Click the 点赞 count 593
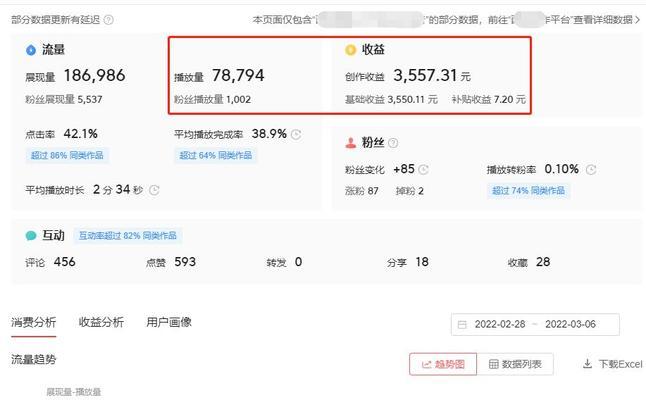Image resolution: width=646 pixels, height=400 pixels. click(x=185, y=262)
